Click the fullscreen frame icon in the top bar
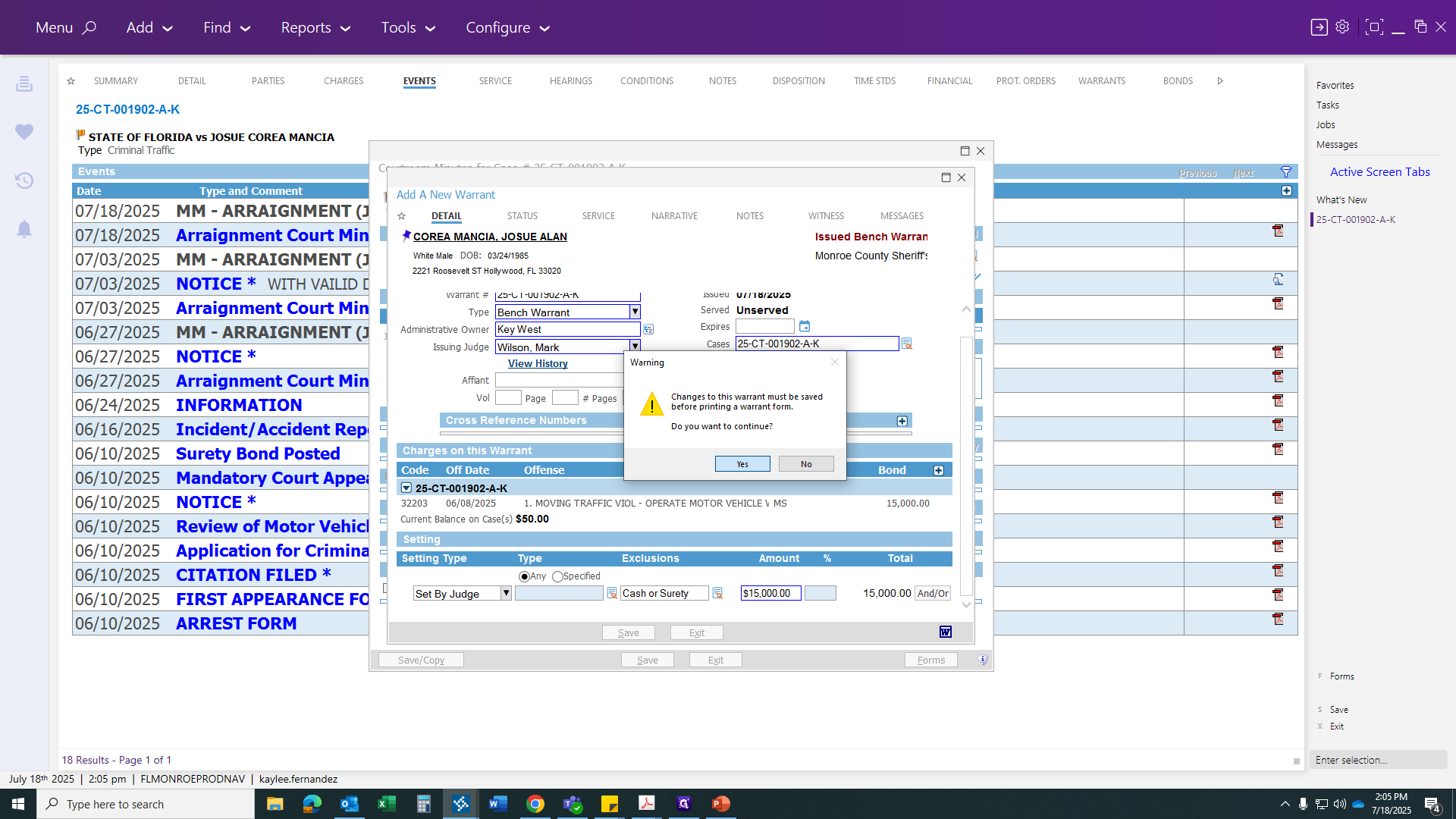The width and height of the screenshot is (1456, 819). (1373, 27)
